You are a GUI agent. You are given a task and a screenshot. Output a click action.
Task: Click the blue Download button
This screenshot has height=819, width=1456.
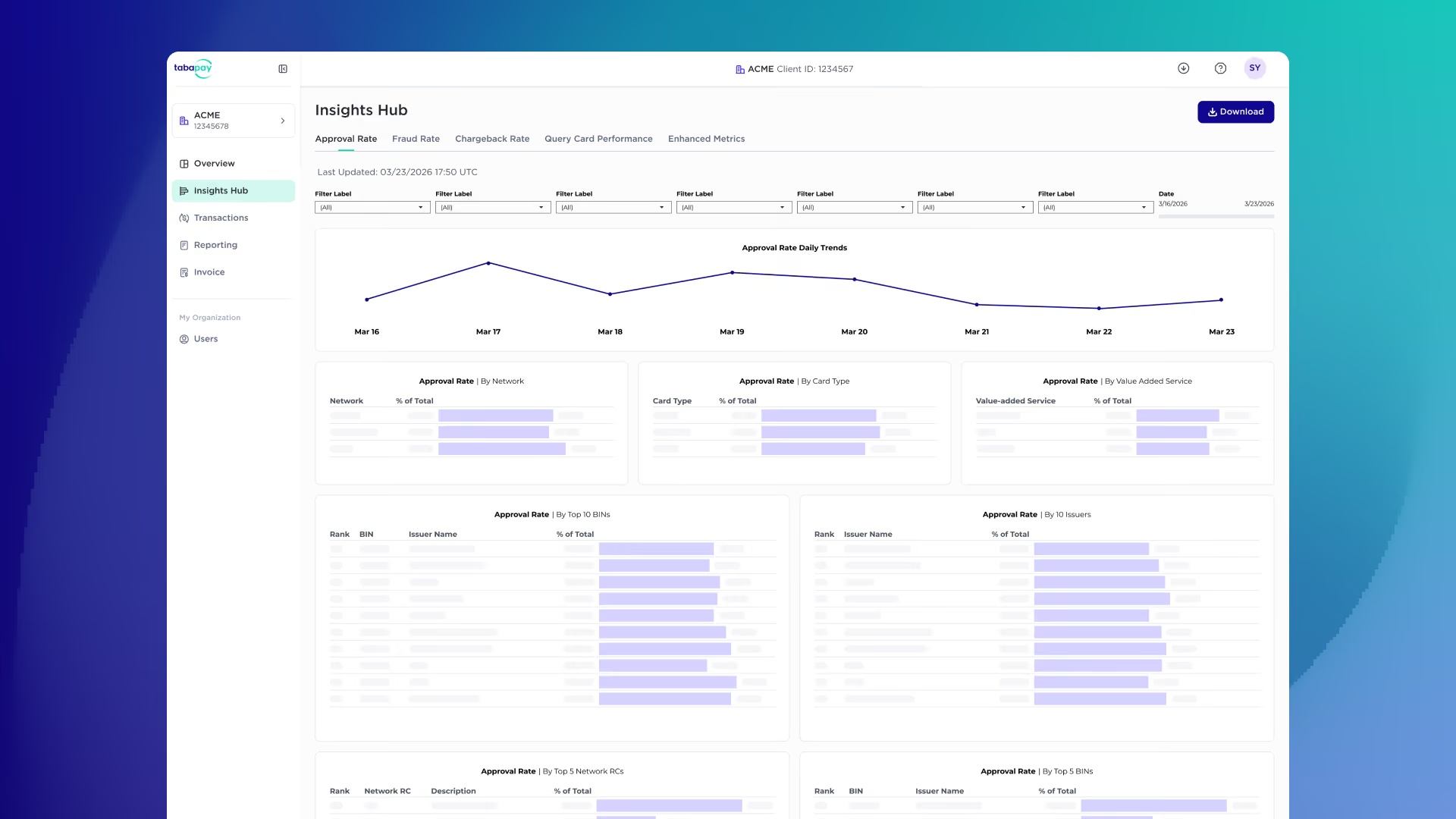pyautogui.click(x=1235, y=112)
